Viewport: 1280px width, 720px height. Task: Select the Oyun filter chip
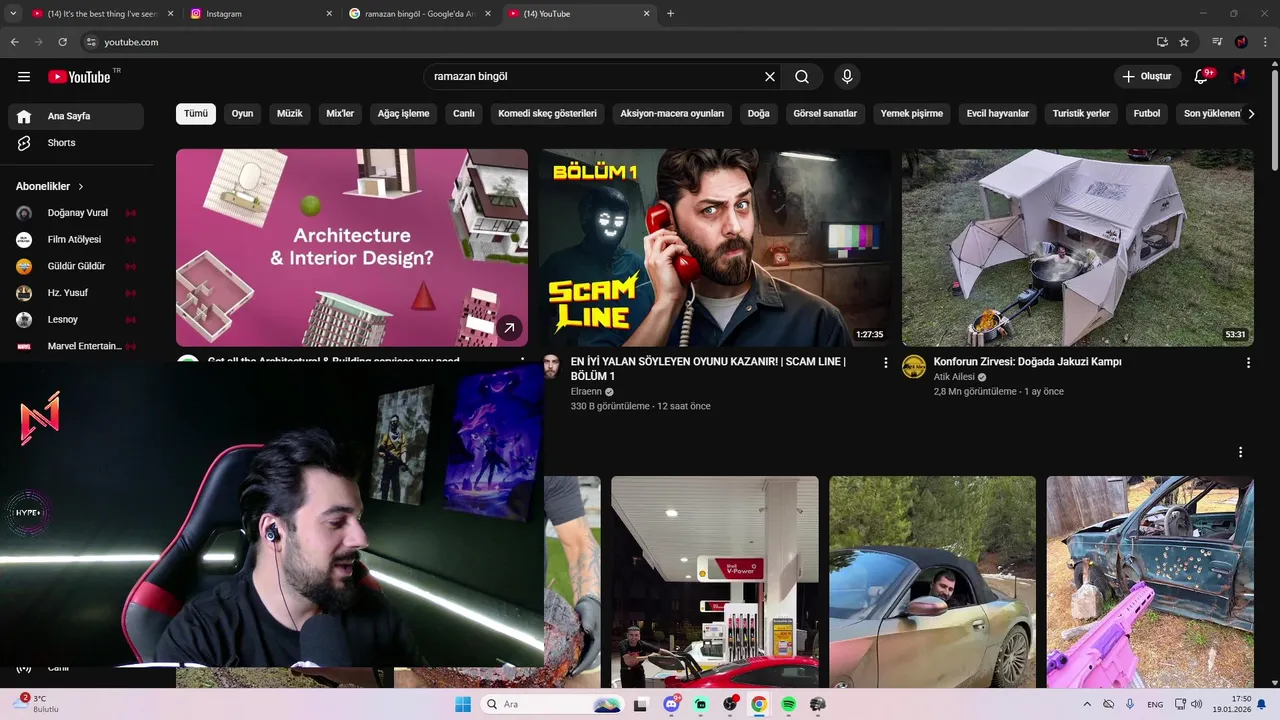click(242, 114)
